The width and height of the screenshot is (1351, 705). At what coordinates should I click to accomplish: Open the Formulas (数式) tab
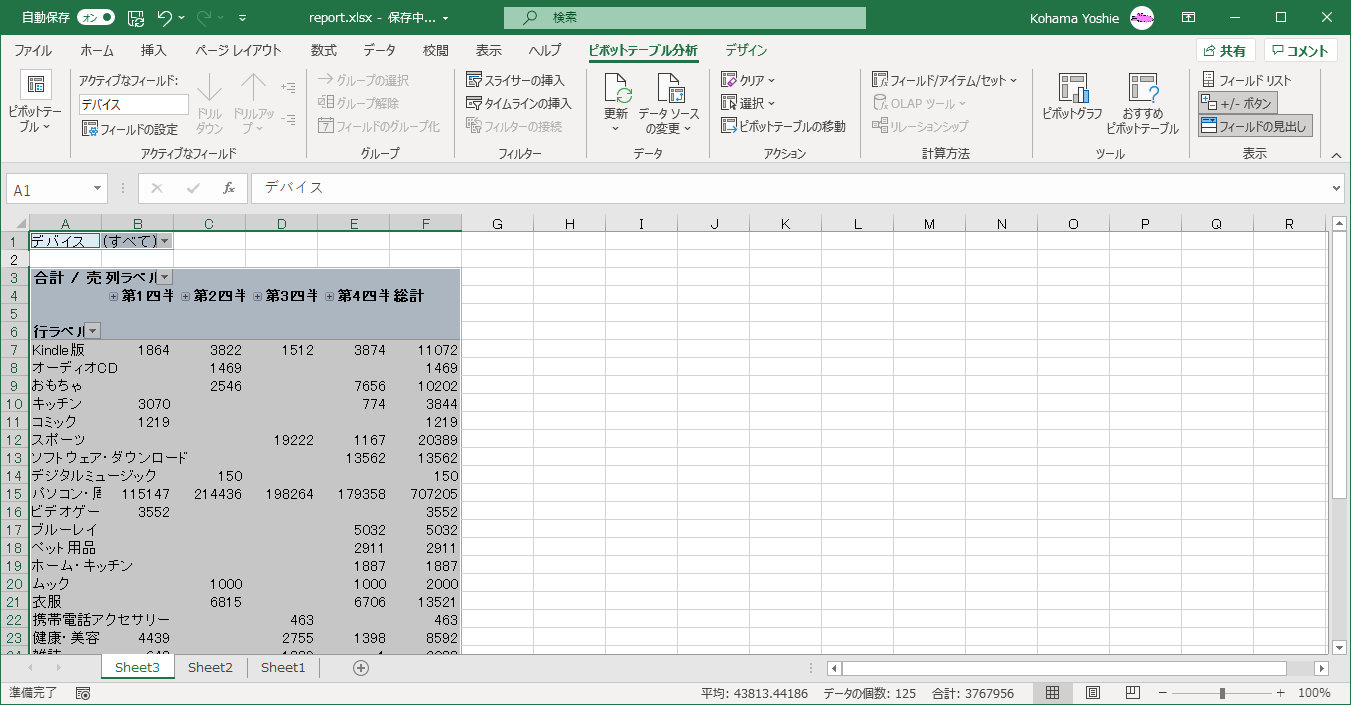click(324, 51)
